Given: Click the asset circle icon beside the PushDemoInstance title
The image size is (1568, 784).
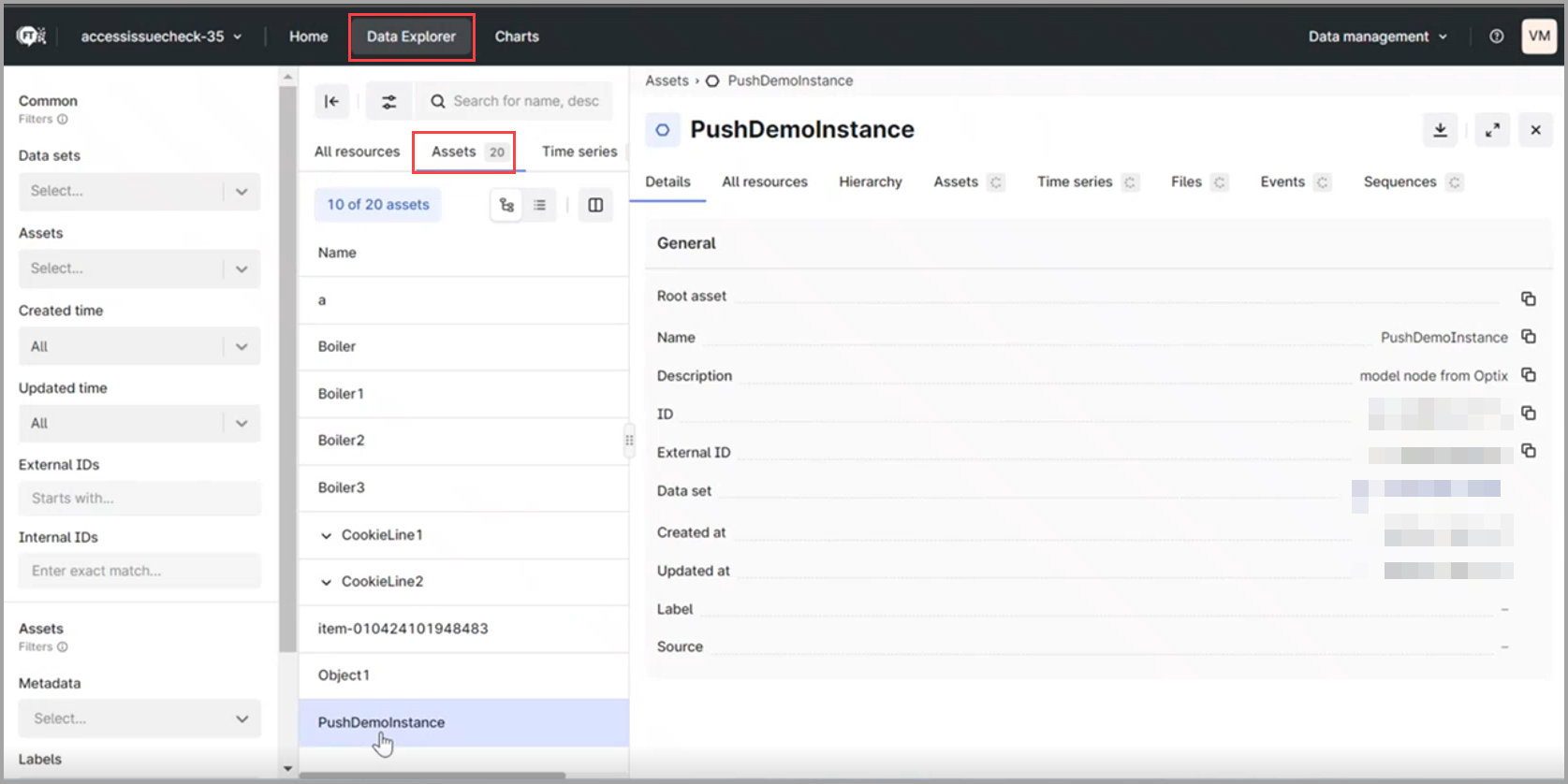Looking at the screenshot, I should tap(662, 130).
